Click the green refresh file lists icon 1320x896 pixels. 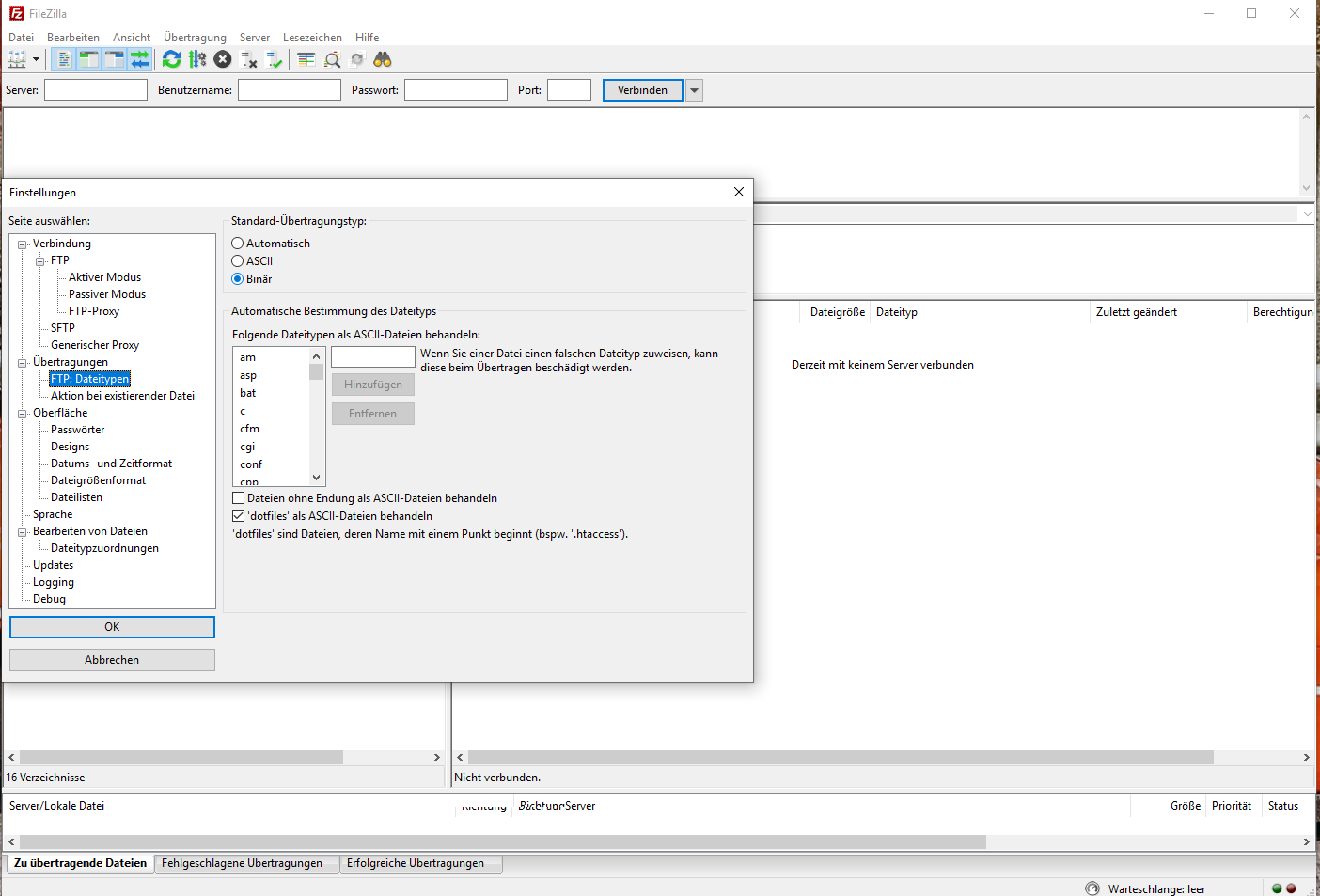tap(171, 59)
